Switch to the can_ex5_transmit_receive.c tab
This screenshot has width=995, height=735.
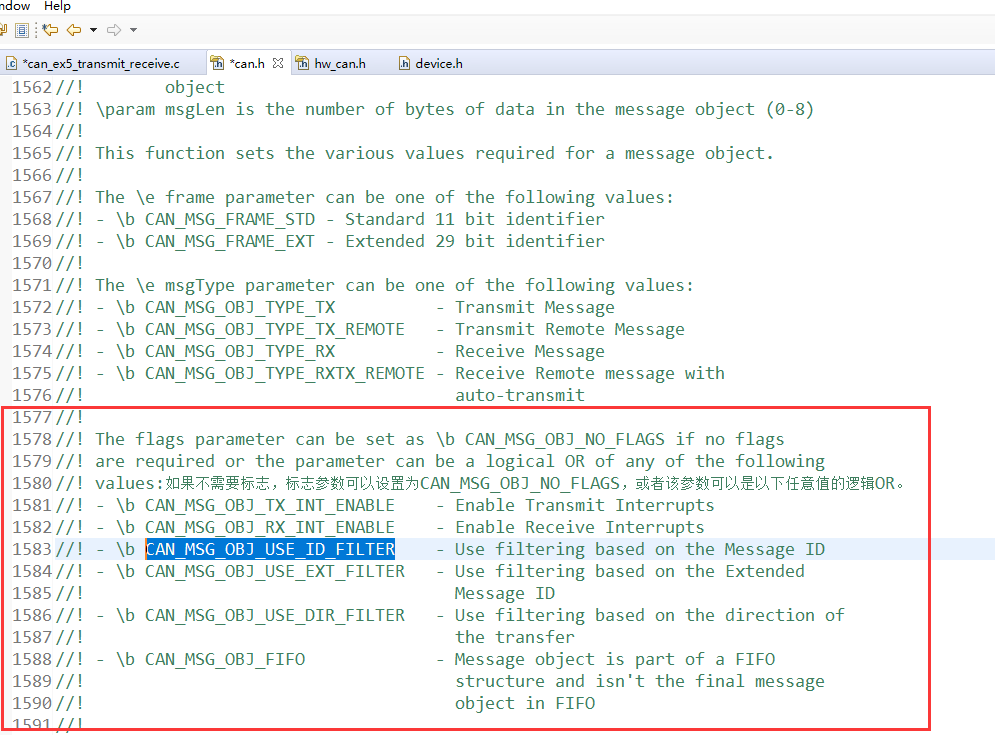pos(100,62)
